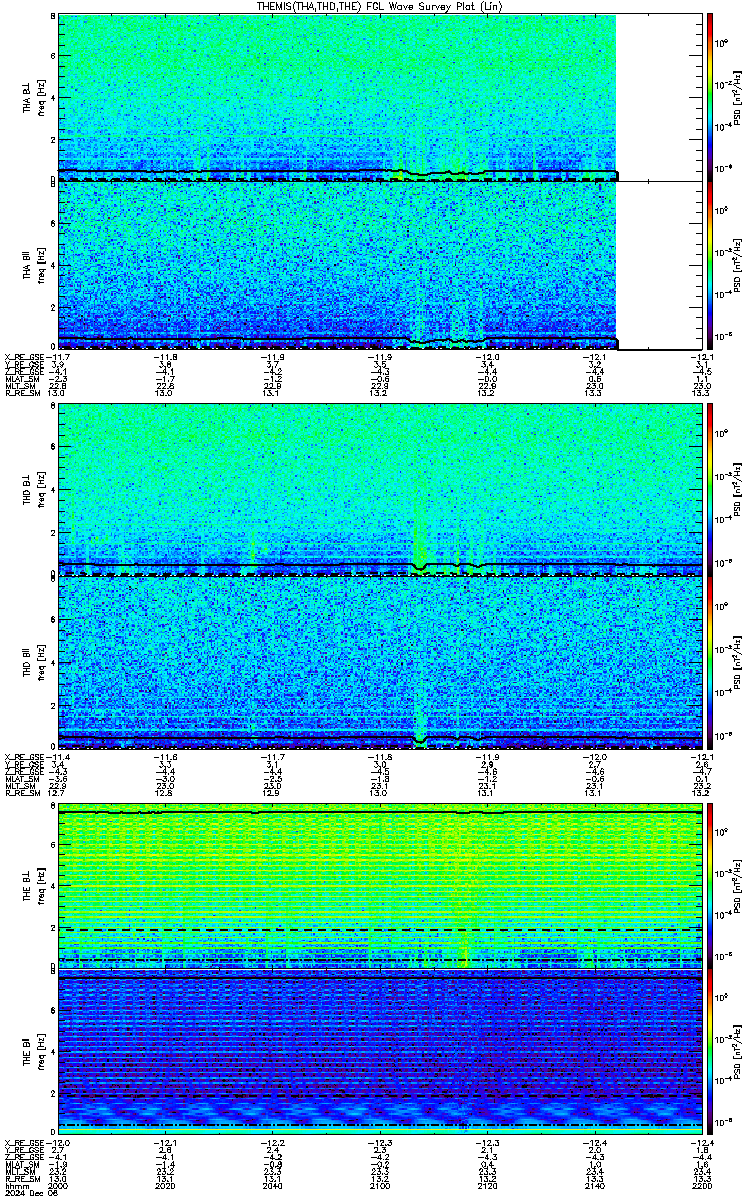Click the '2040' time tick label
This screenshot has width=750, height=1200.
(x=271, y=1184)
